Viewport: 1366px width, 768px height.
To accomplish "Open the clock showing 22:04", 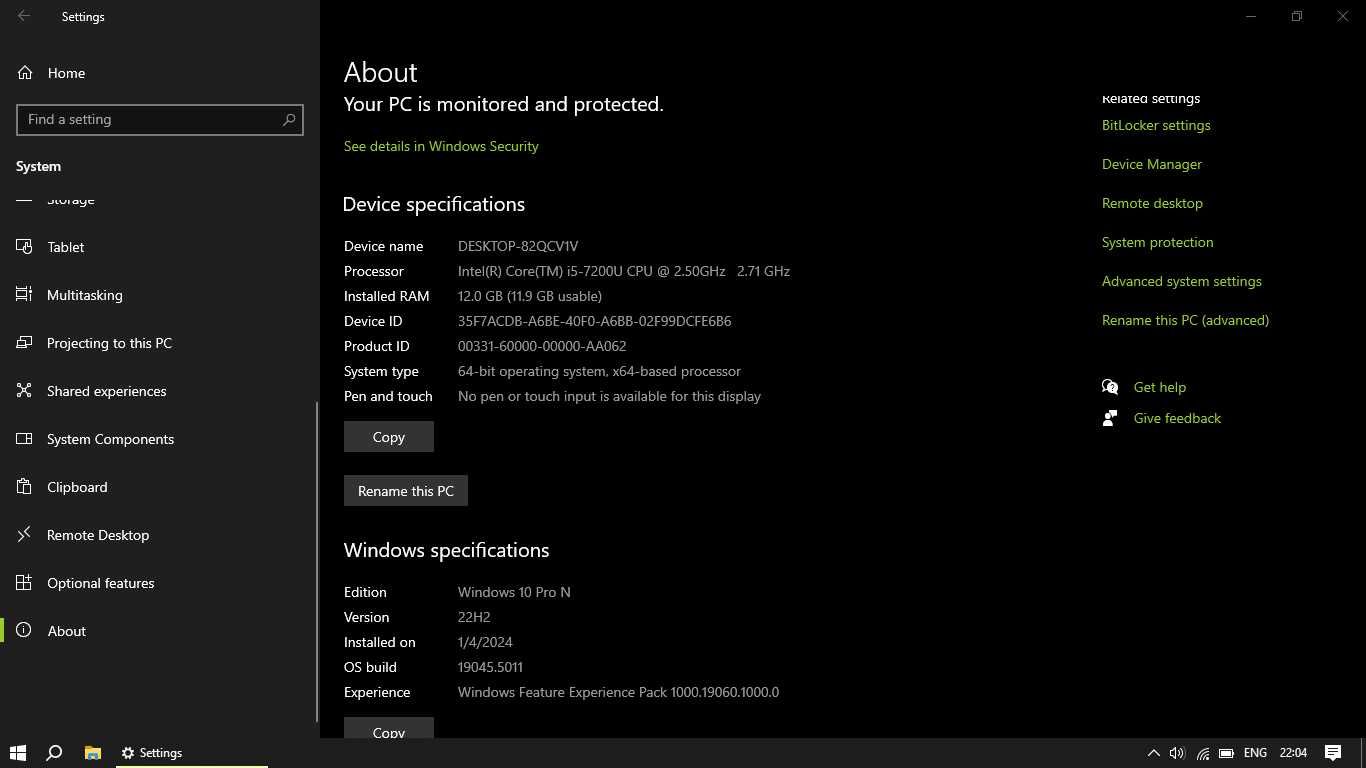I will point(1293,753).
